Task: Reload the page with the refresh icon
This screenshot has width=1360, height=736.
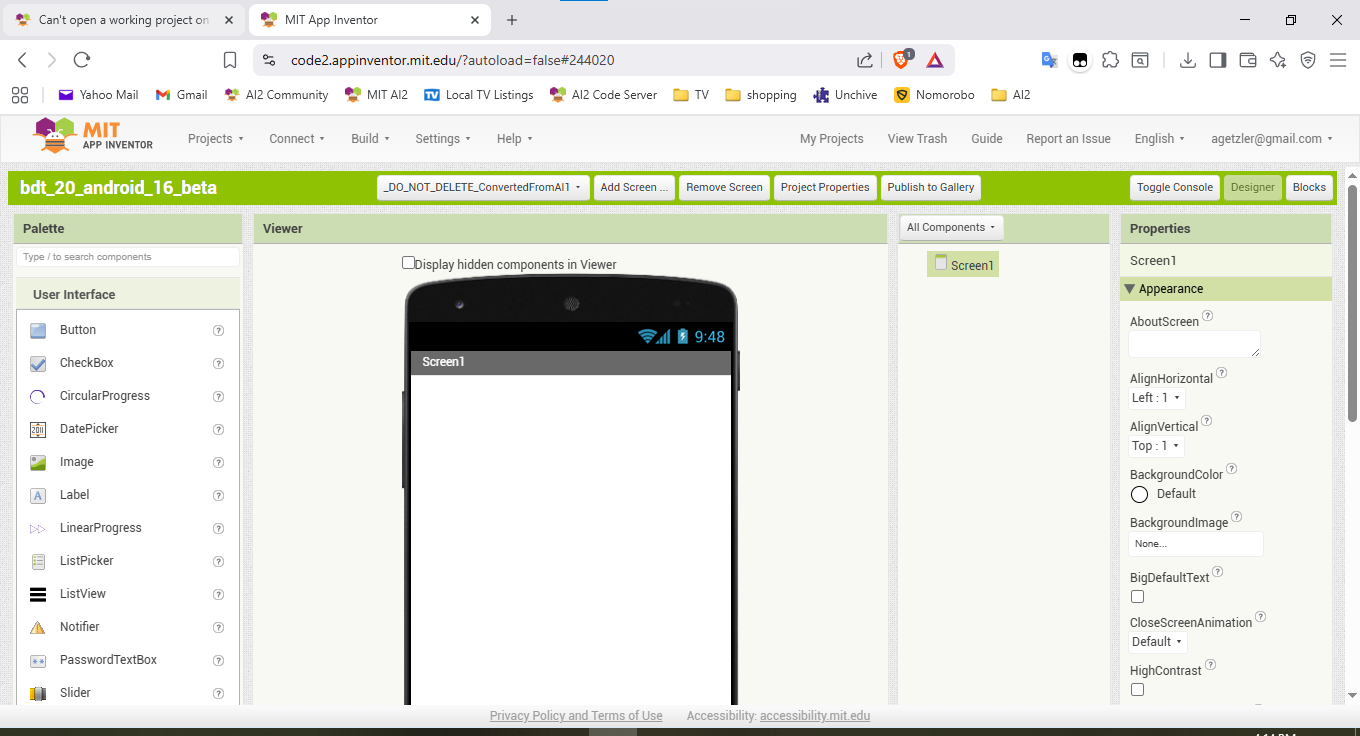Action: 82,60
